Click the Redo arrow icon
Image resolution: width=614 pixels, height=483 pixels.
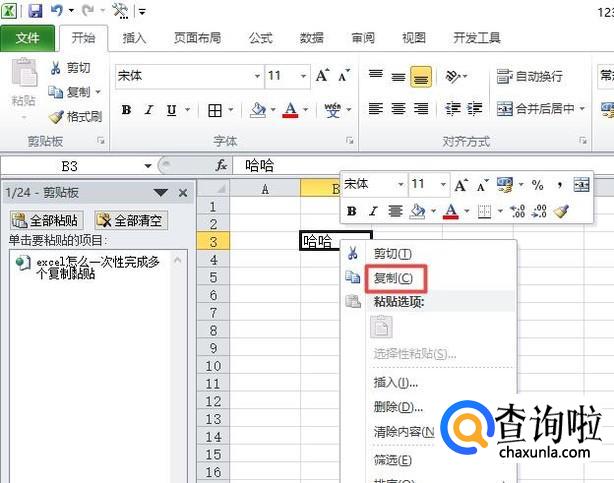tap(88, 10)
